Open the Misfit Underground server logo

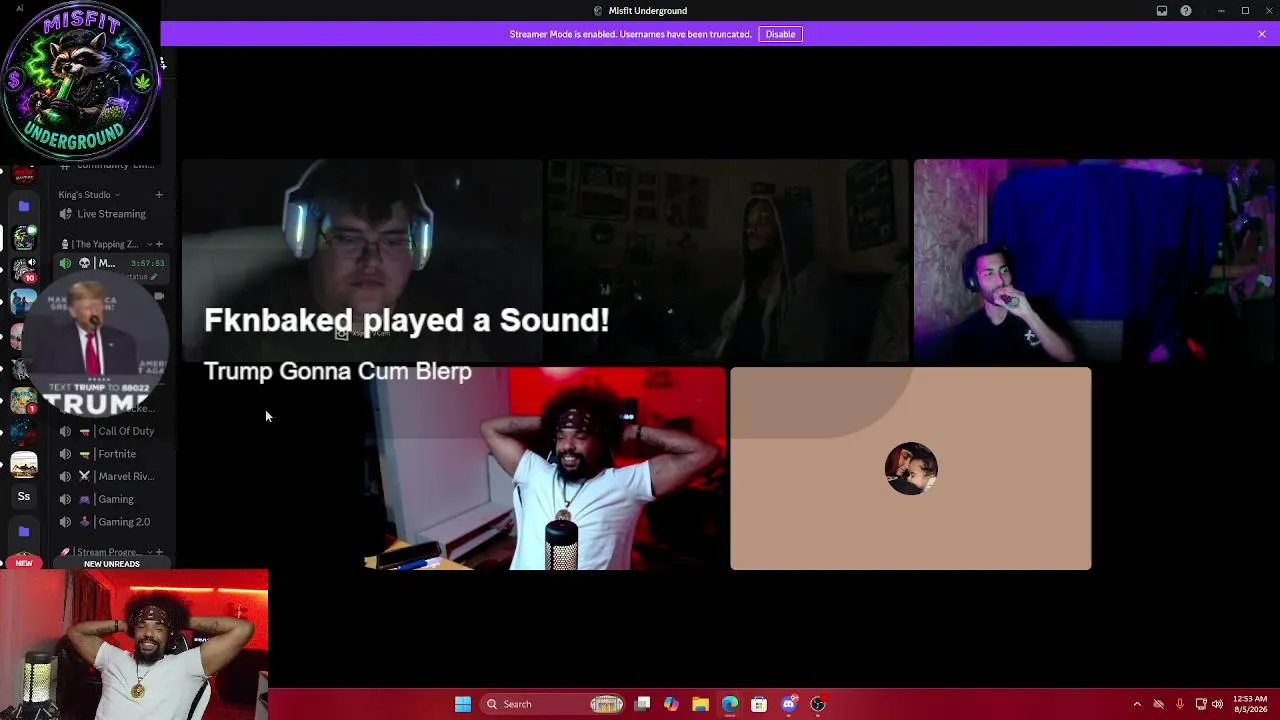(x=80, y=82)
